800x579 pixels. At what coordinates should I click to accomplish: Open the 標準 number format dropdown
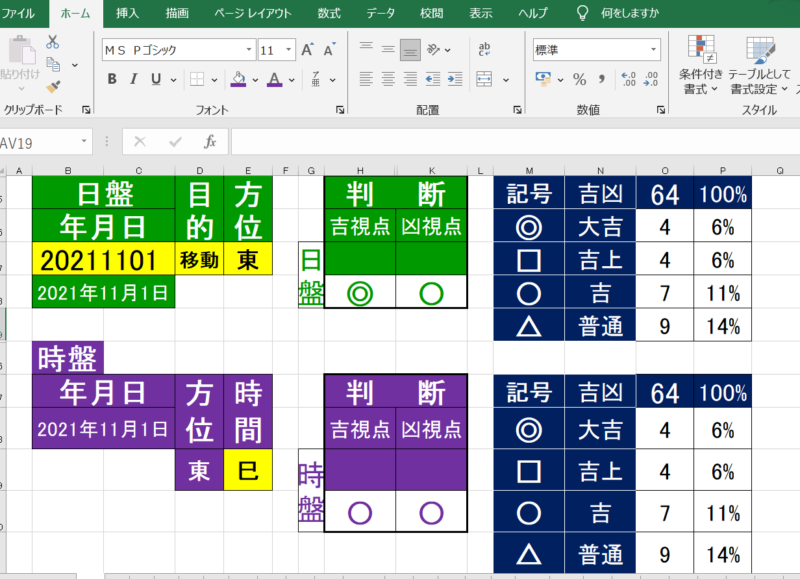(x=653, y=50)
